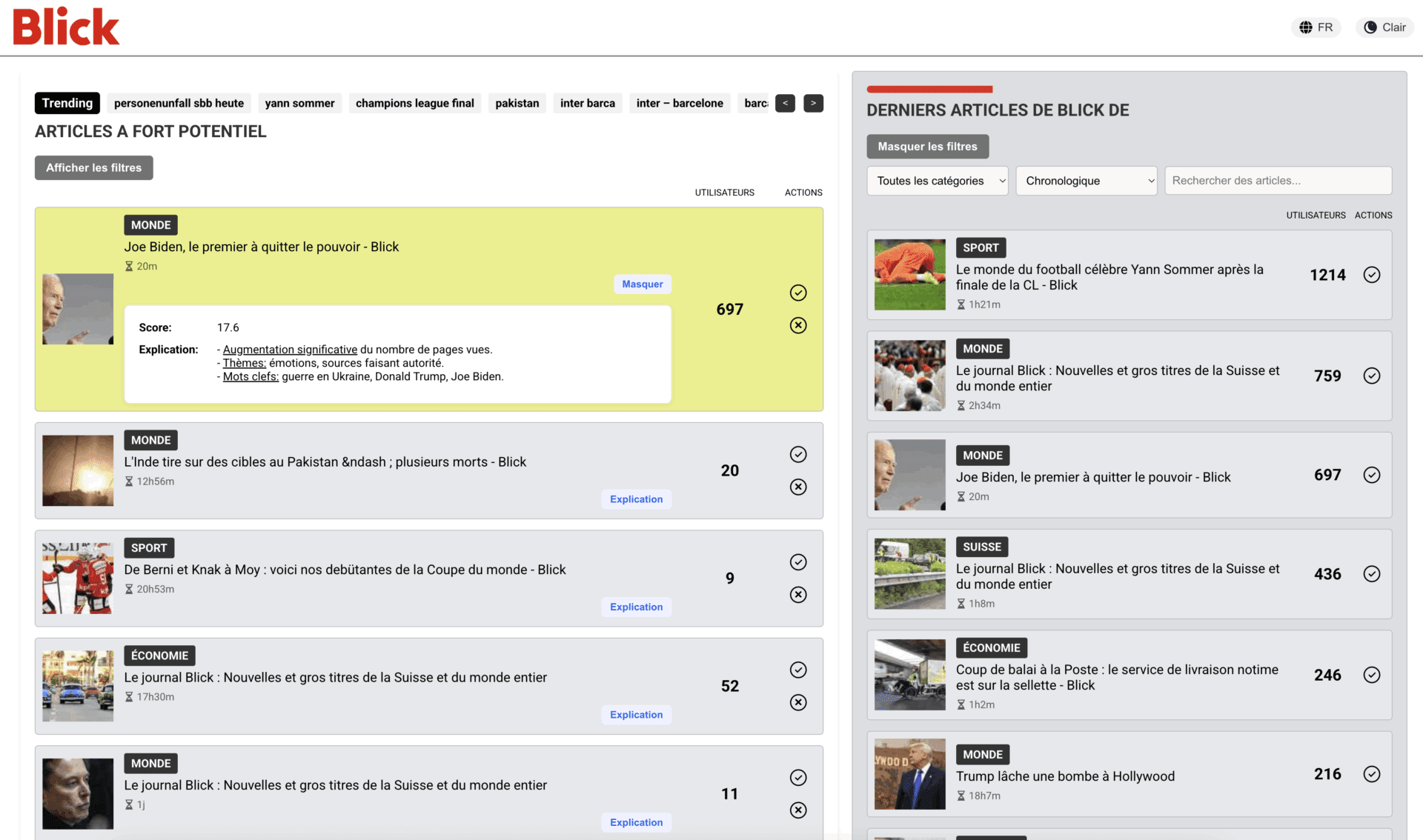1423x840 pixels.
Task: Open the Toutes les catégories dropdown
Action: 938,181
